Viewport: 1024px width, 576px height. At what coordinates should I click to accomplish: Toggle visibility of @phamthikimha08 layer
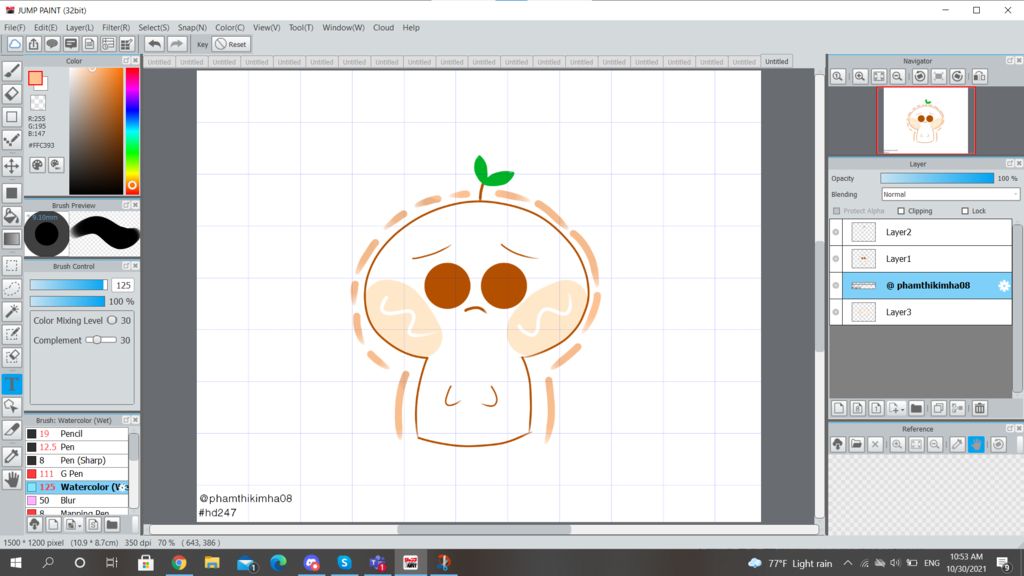tap(836, 285)
